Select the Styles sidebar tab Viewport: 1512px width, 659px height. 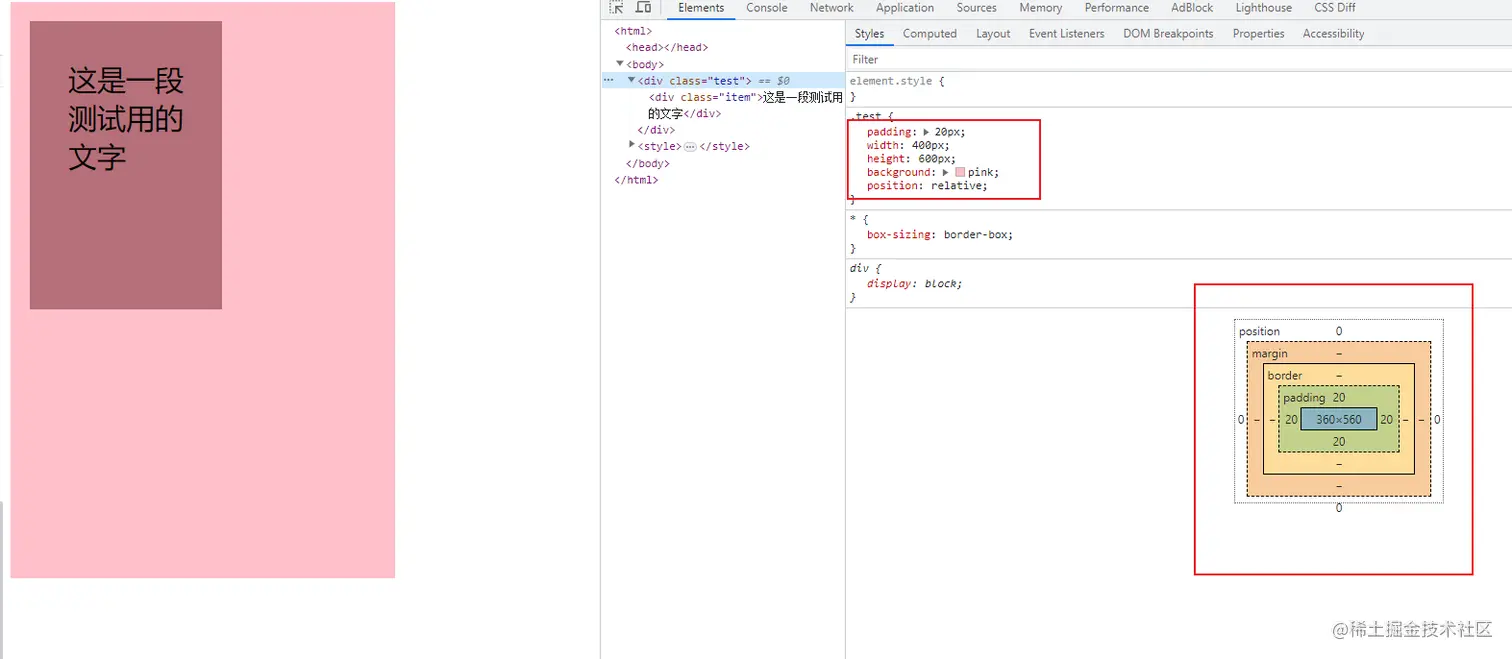tap(869, 34)
